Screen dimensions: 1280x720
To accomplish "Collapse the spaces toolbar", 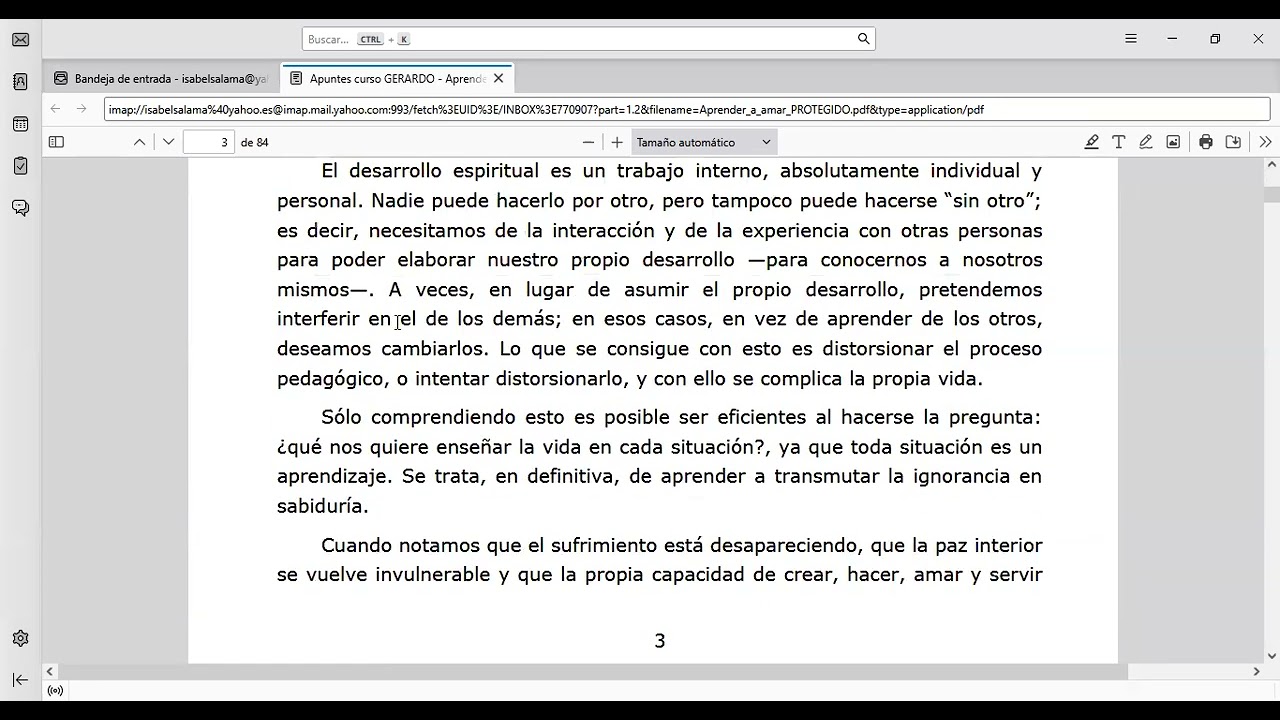I will coord(20,680).
